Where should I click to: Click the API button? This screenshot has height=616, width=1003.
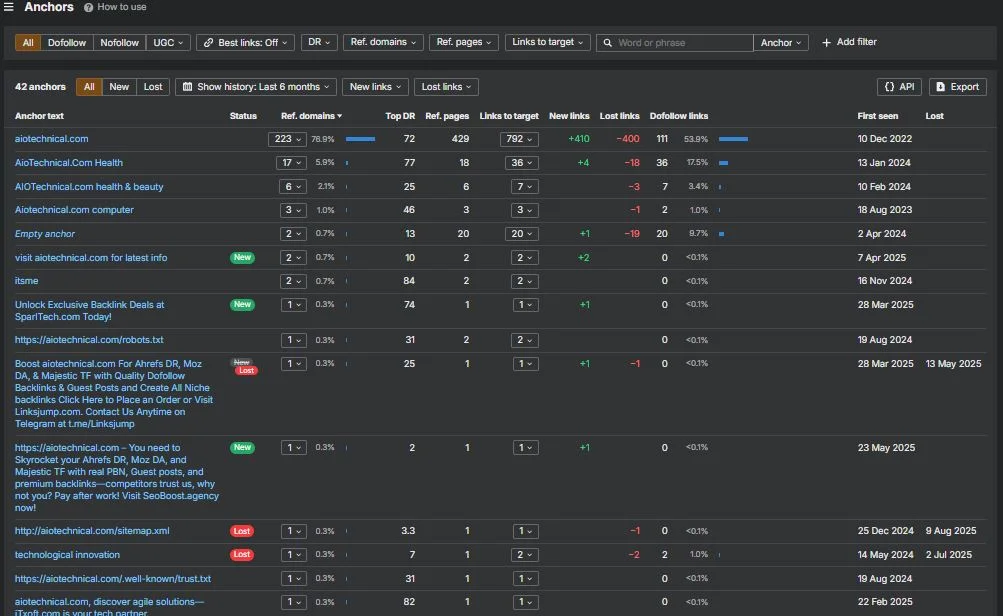pyautogui.click(x=899, y=87)
